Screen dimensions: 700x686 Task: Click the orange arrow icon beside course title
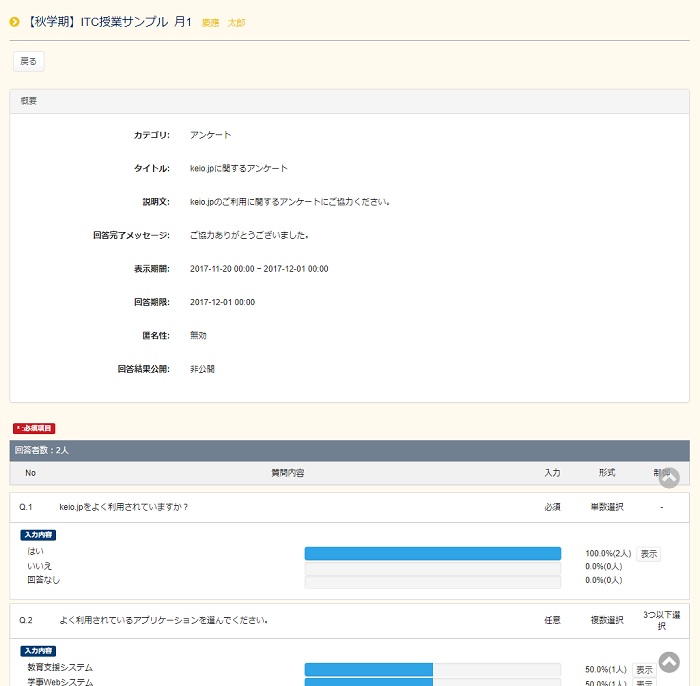click(15, 22)
